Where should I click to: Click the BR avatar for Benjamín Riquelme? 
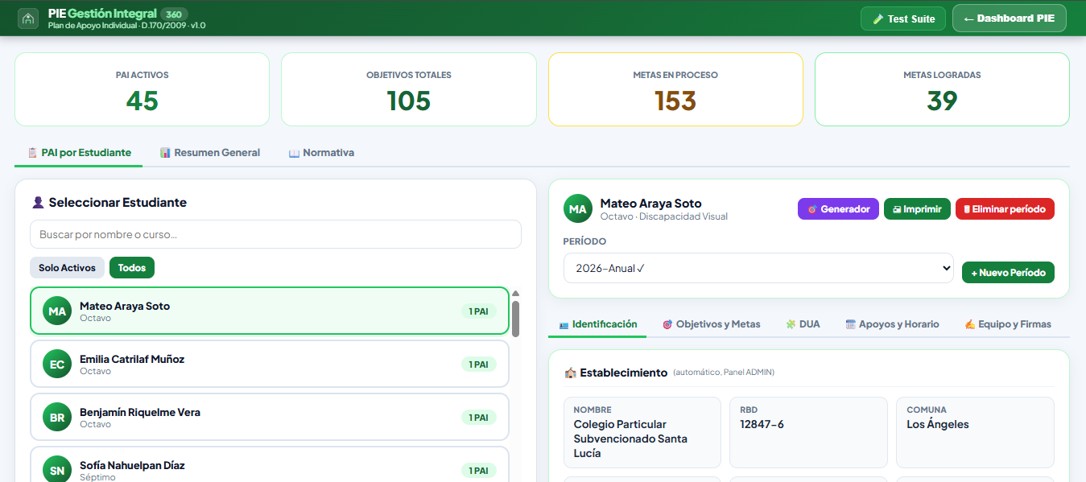[x=57, y=417]
